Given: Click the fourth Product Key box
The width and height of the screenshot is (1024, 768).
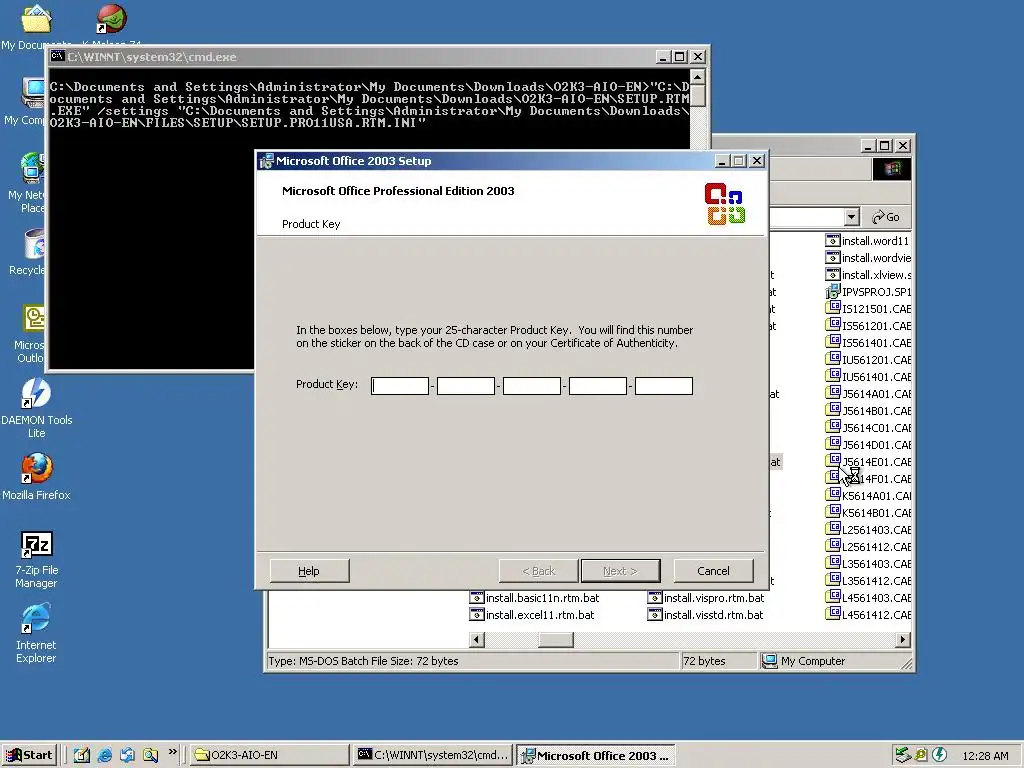Looking at the screenshot, I should point(598,386).
